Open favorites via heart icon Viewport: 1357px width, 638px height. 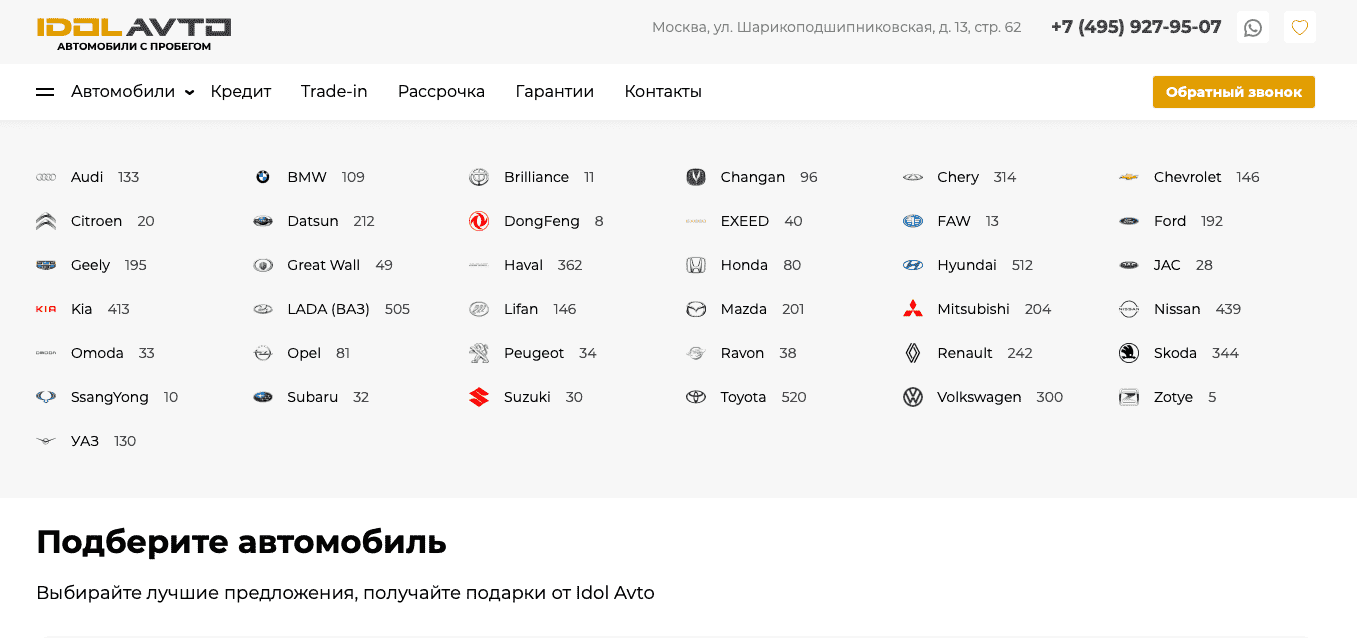(1299, 28)
